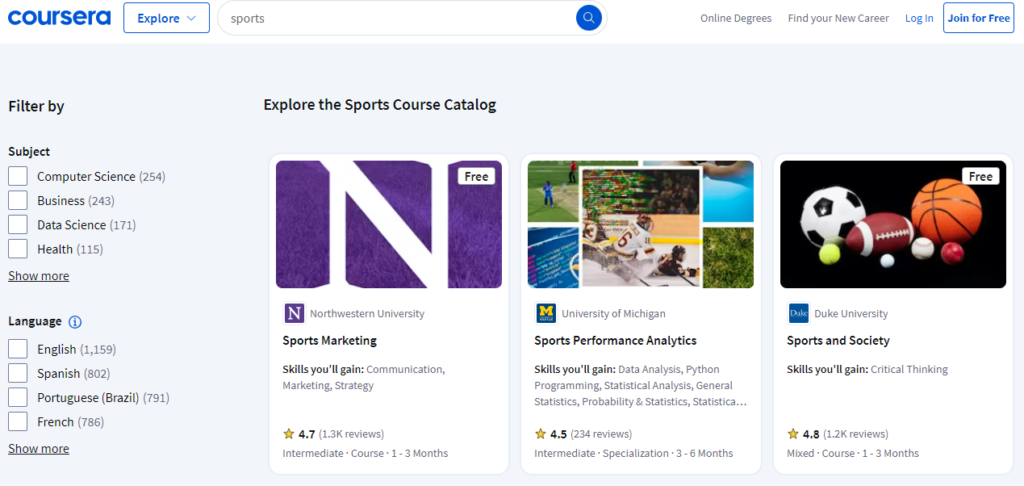Click the Free badge on Sports and Society
Image resolution: width=1024 pixels, height=486 pixels.
[x=981, y=176]
